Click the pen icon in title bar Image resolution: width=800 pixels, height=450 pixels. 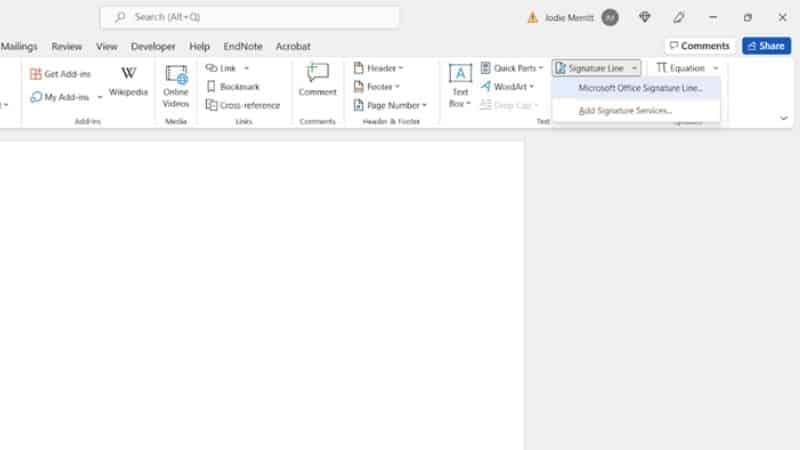679,17
